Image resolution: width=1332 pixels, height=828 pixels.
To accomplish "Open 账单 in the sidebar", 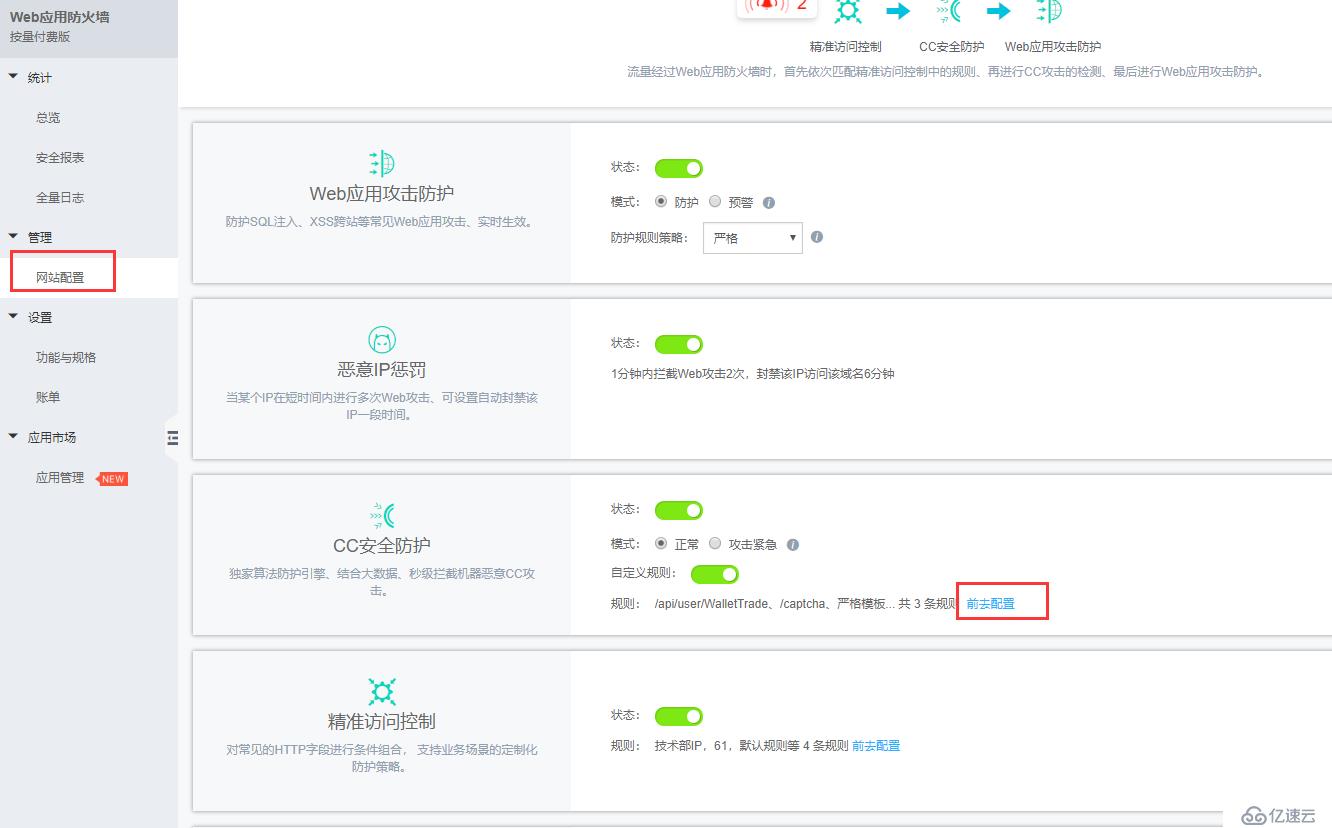I will [48, 397].
